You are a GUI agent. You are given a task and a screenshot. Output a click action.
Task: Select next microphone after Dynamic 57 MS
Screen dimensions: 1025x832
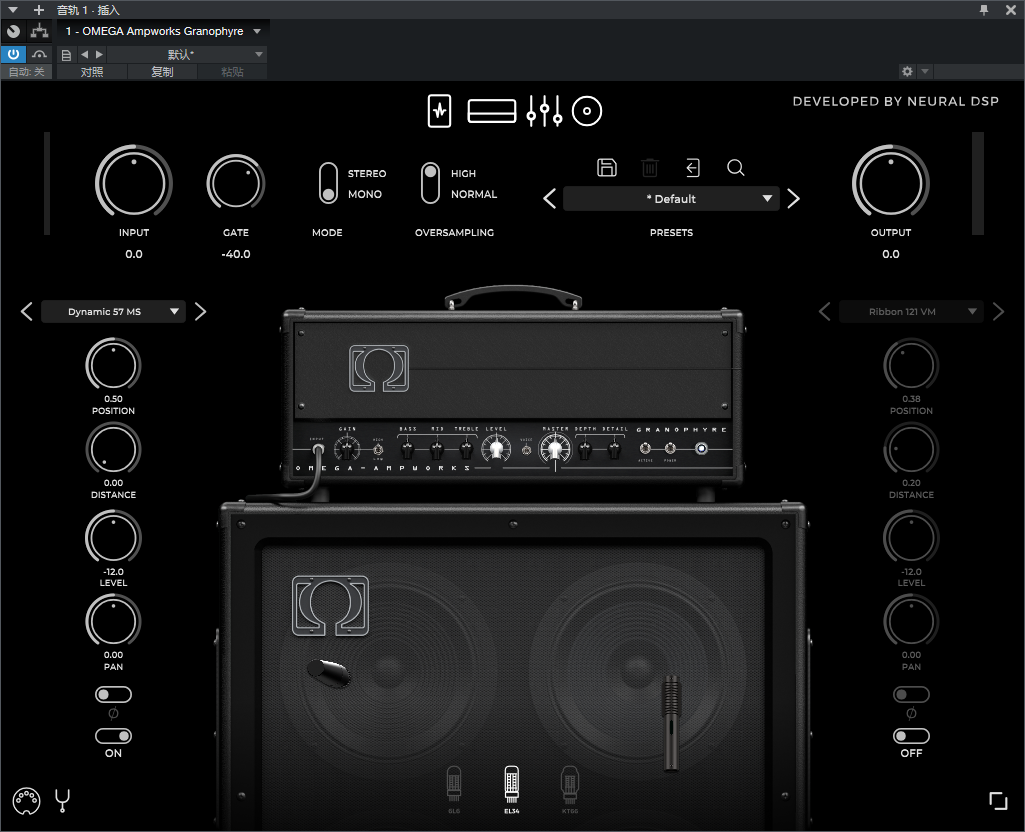(x=200, y=312)
